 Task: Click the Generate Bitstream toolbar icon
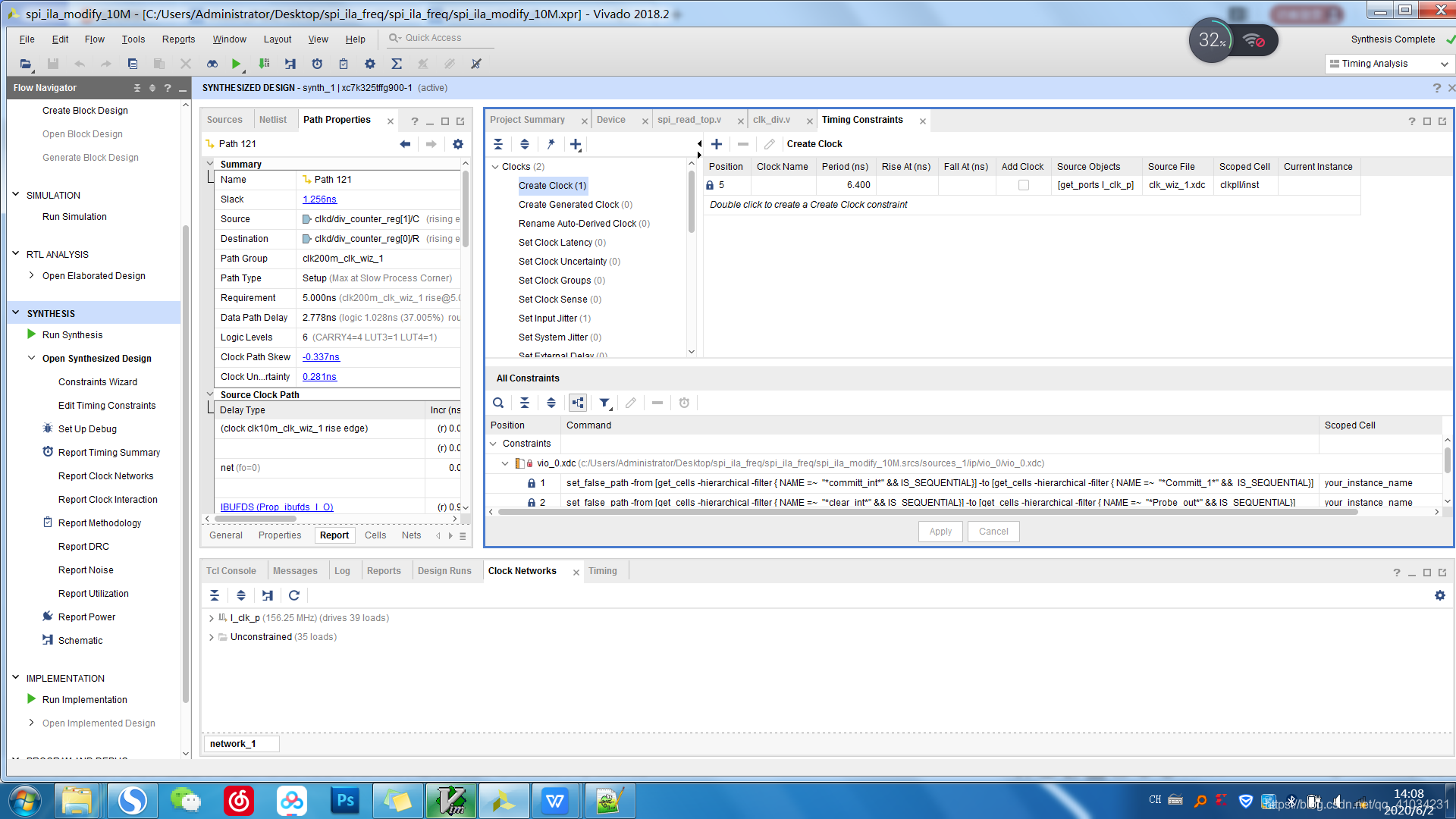[264, 64]
